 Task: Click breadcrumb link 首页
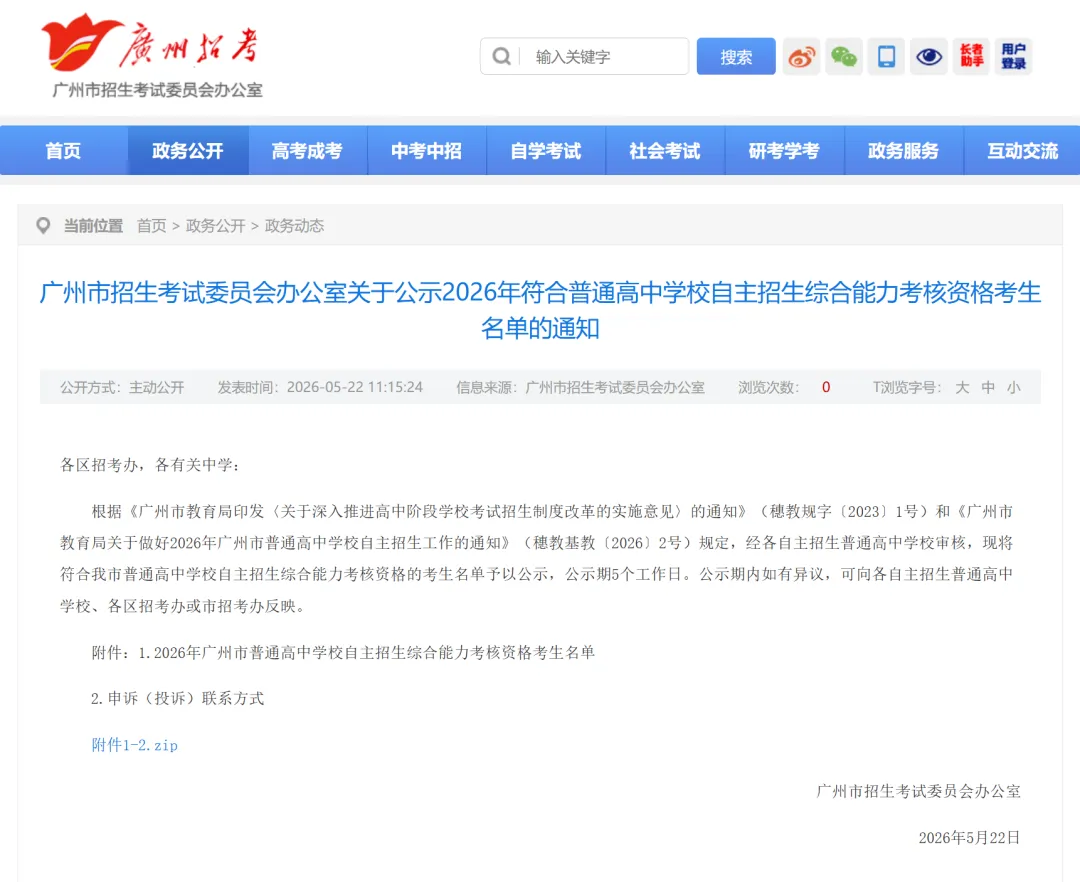click(152, 226)
